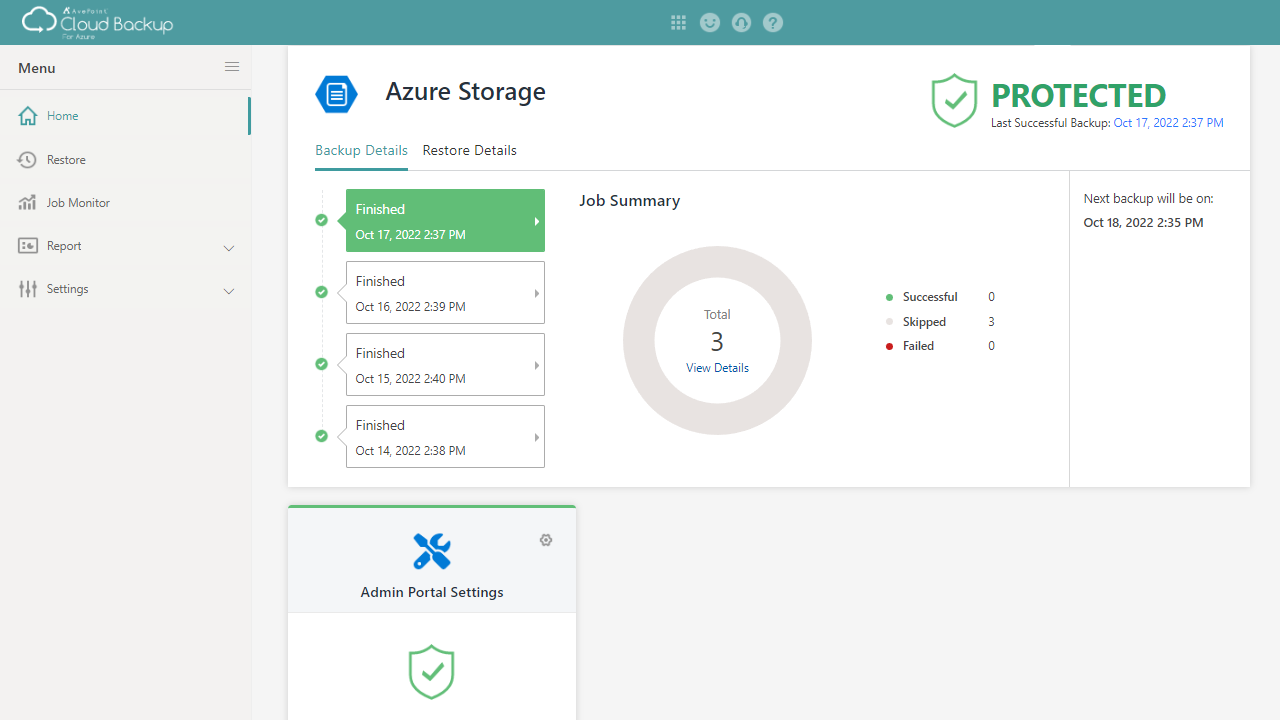Open Admin Portal Settings gear icon
Screen dimensions: 1280x720
[546, 540]
